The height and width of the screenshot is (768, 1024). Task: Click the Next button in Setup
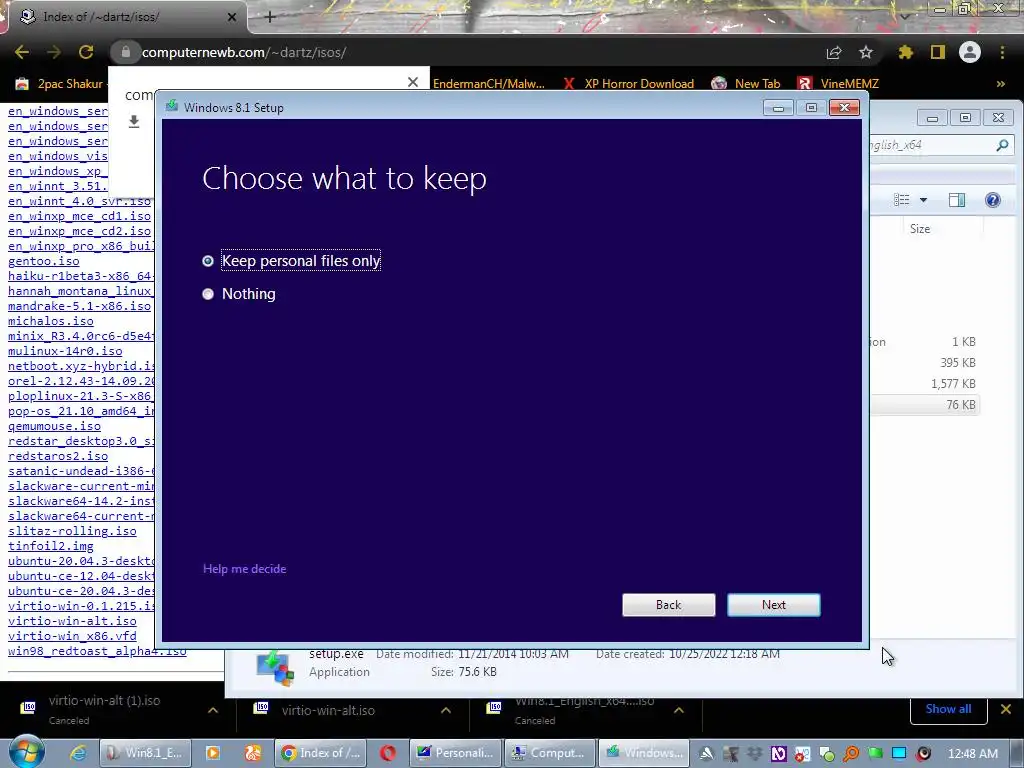click(774, 605)
